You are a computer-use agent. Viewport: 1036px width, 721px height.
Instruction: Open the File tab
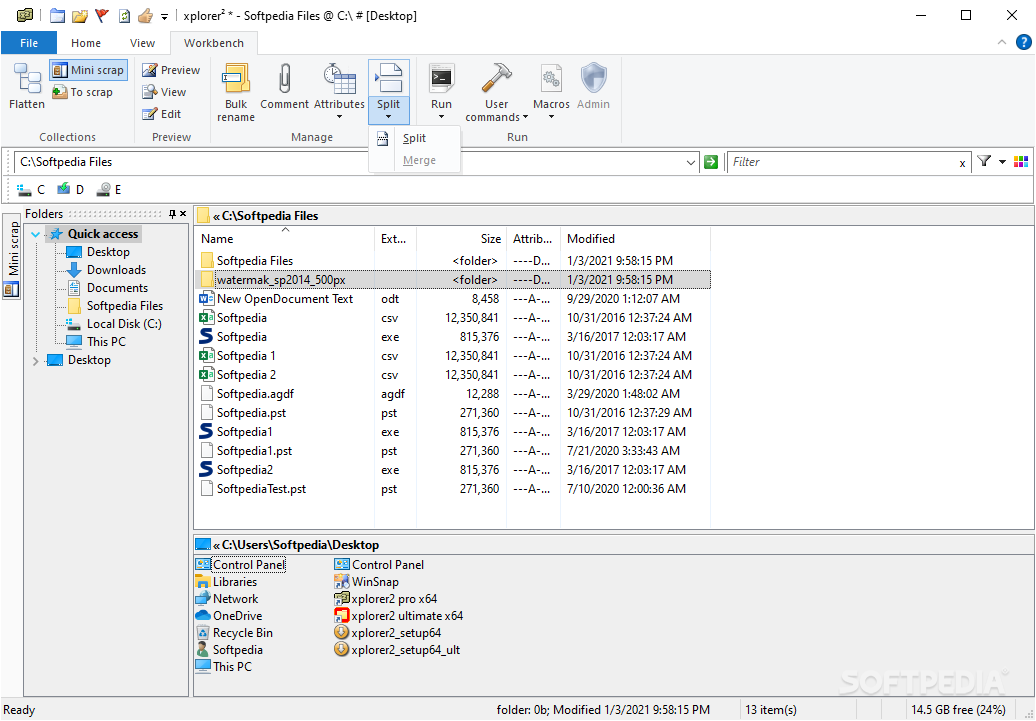(x=29, y=43)
